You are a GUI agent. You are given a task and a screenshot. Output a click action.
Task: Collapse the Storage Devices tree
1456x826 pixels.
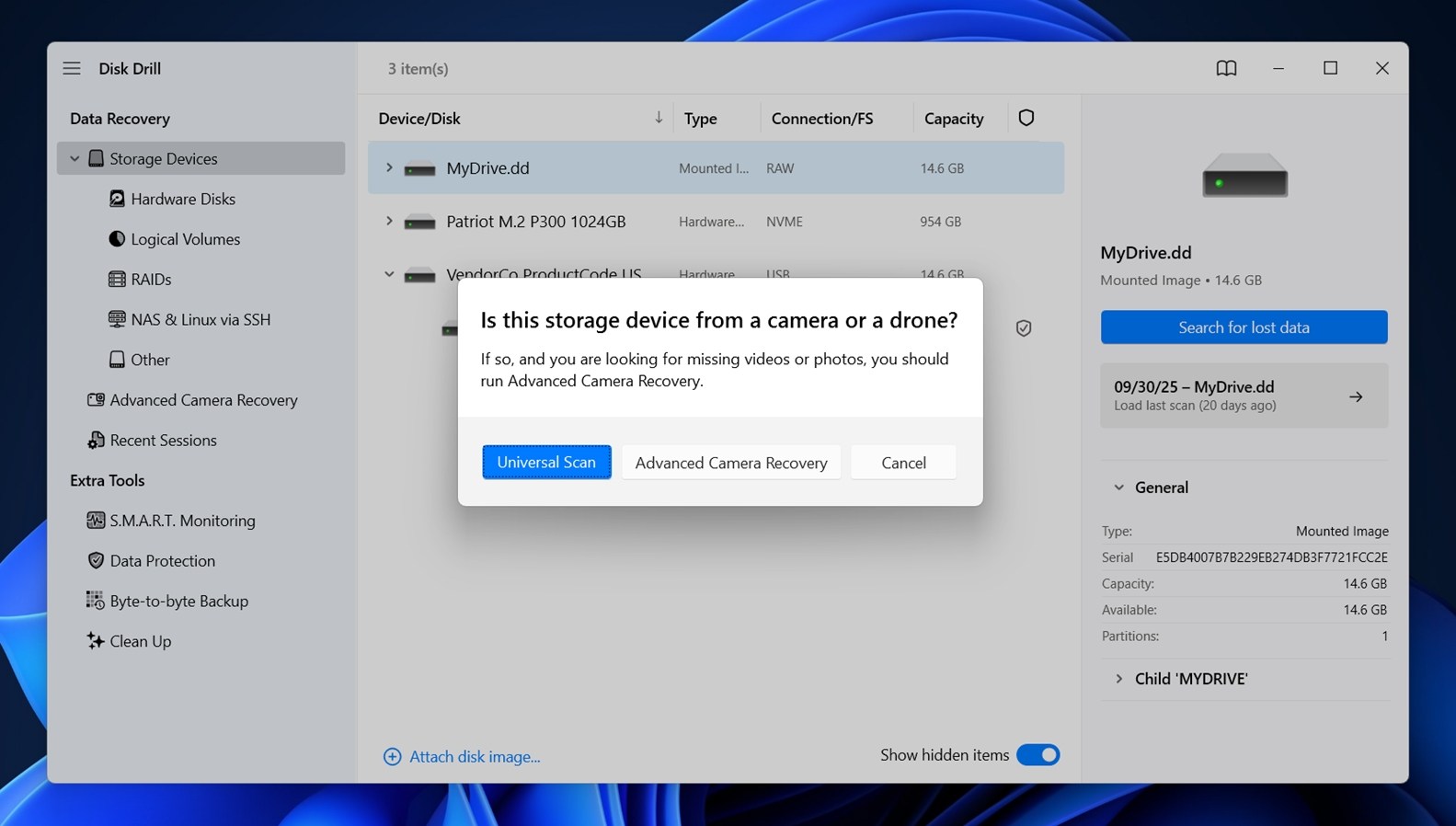[75, 158]
